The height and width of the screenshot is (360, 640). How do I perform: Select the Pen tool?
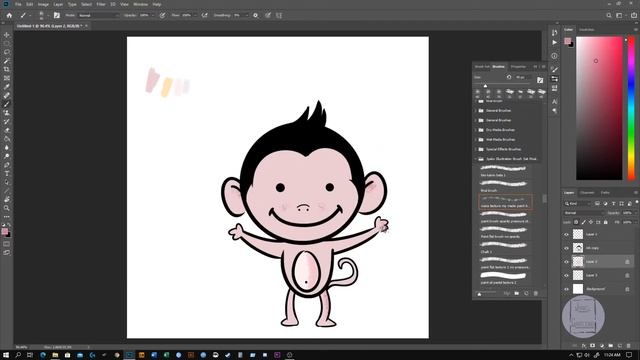[x=7, y=165]
